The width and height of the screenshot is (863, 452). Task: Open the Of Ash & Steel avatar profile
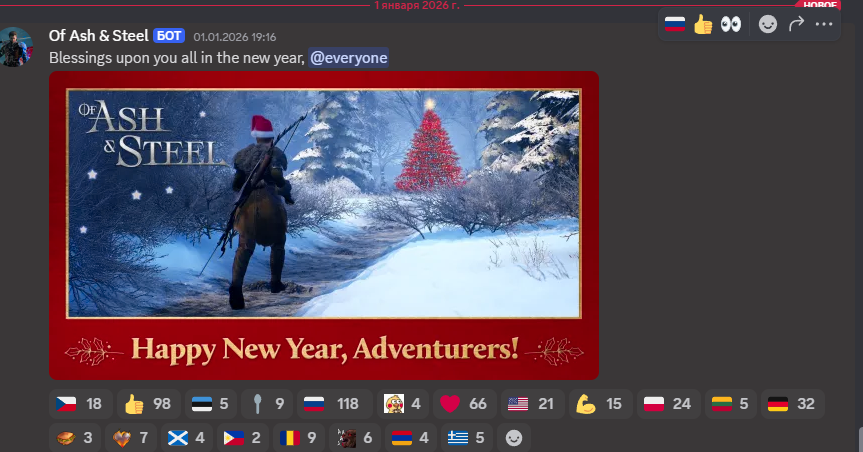pos(15,47)
